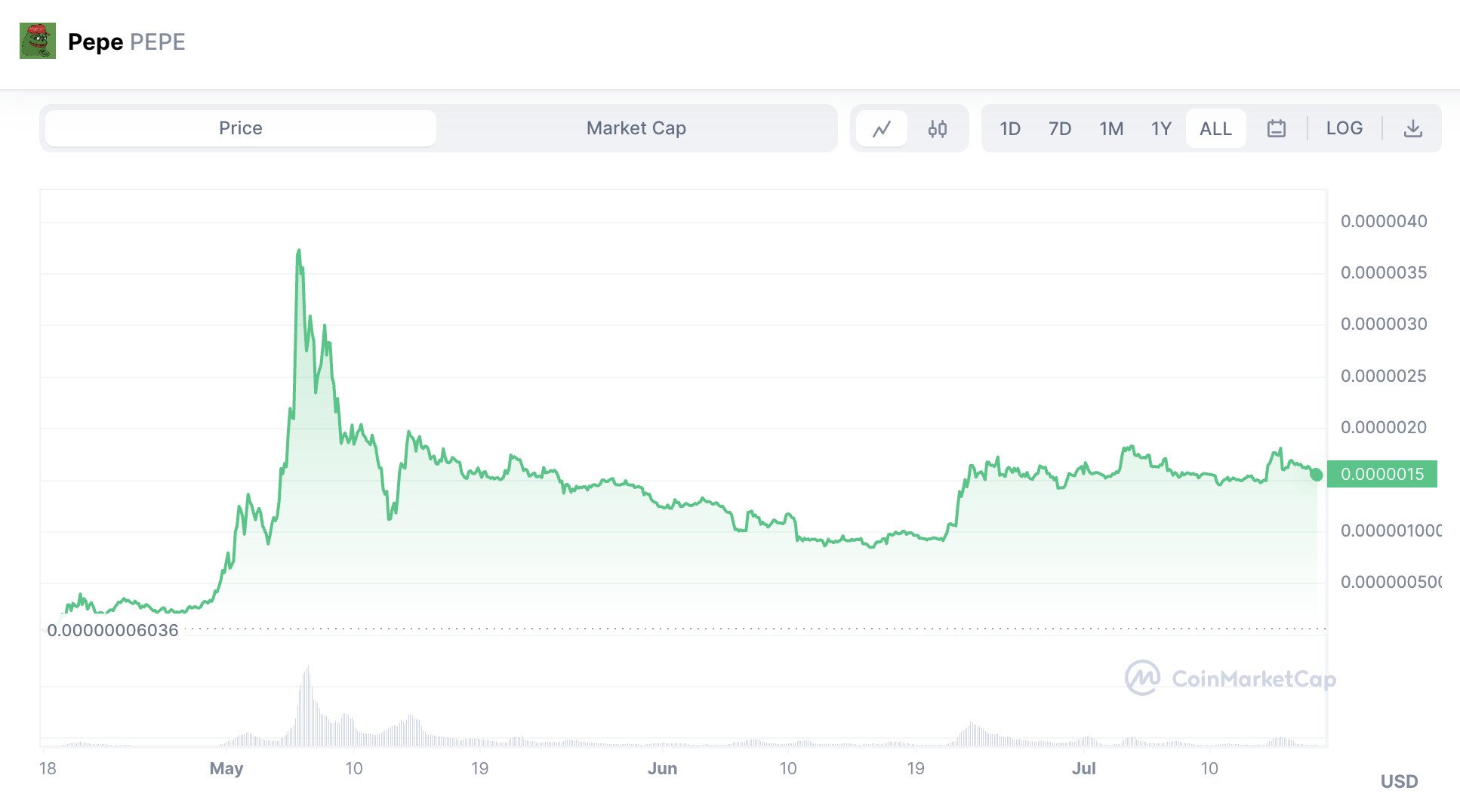
Task: Click y-axis label 0.0000040
Action: click(1384, 221)
